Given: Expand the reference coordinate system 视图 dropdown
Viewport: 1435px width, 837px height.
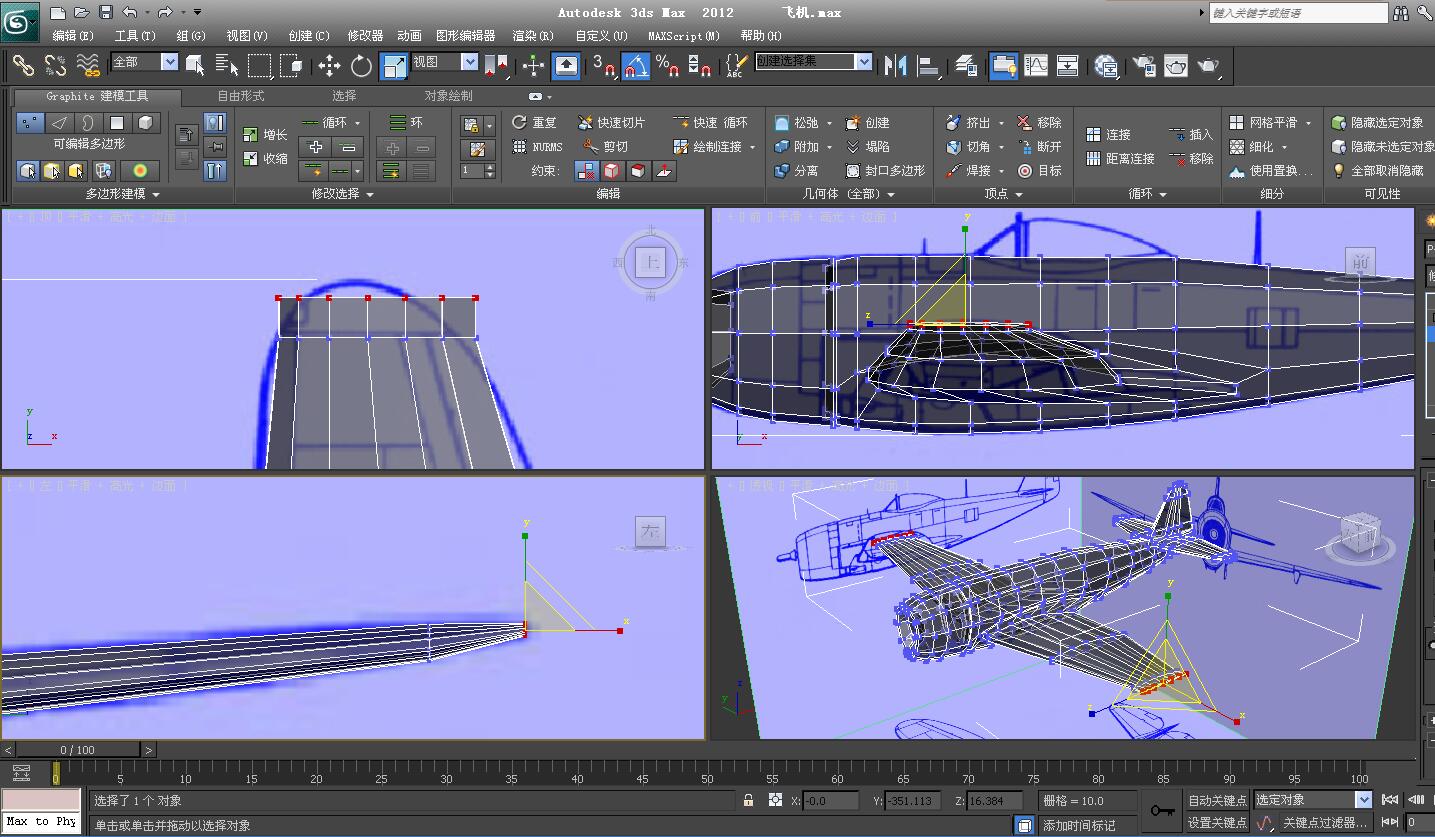Looking at the screenshot, I should coord(469,62).
